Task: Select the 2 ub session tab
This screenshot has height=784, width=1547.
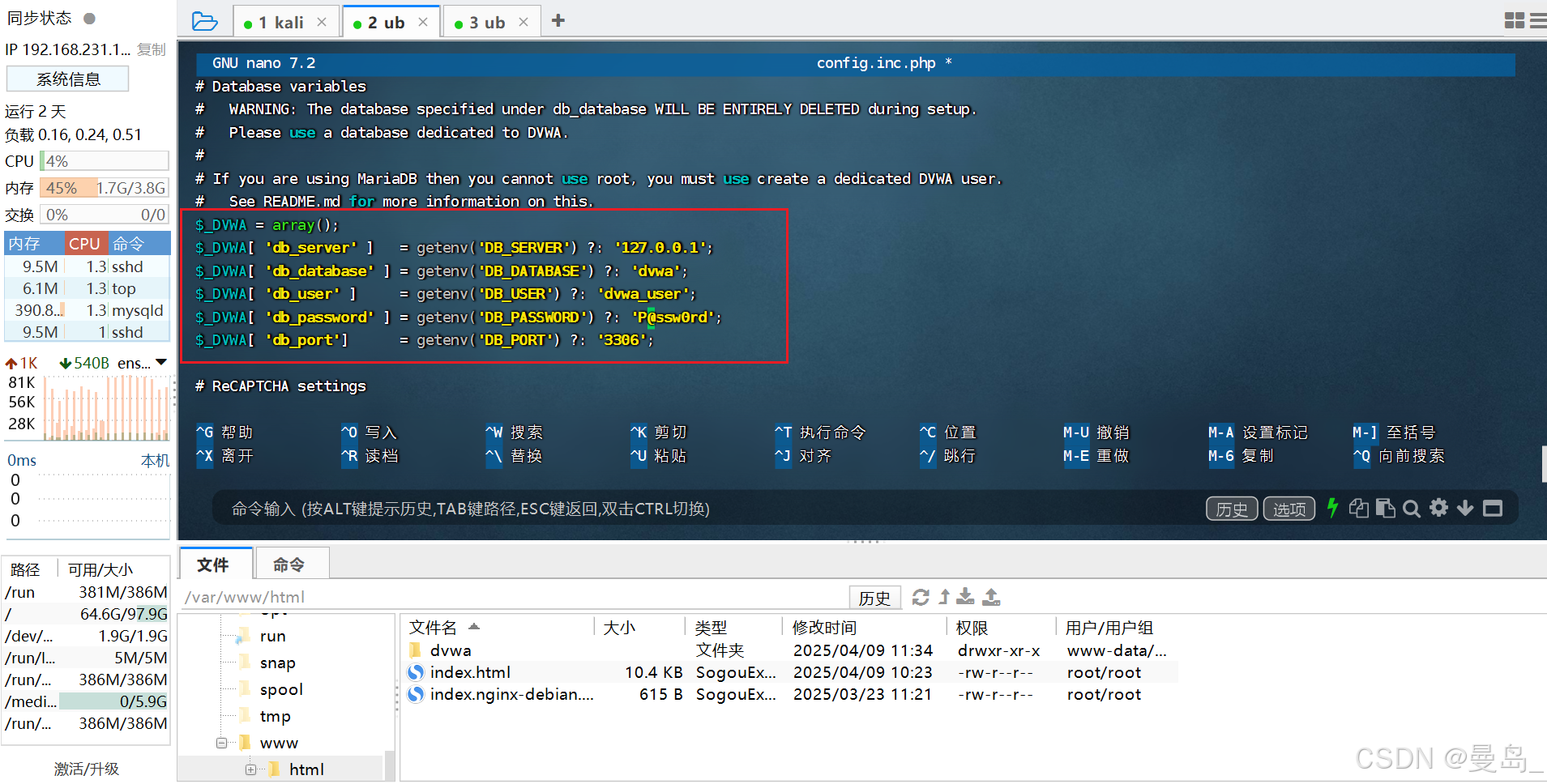Action: (x=386, y=23)
